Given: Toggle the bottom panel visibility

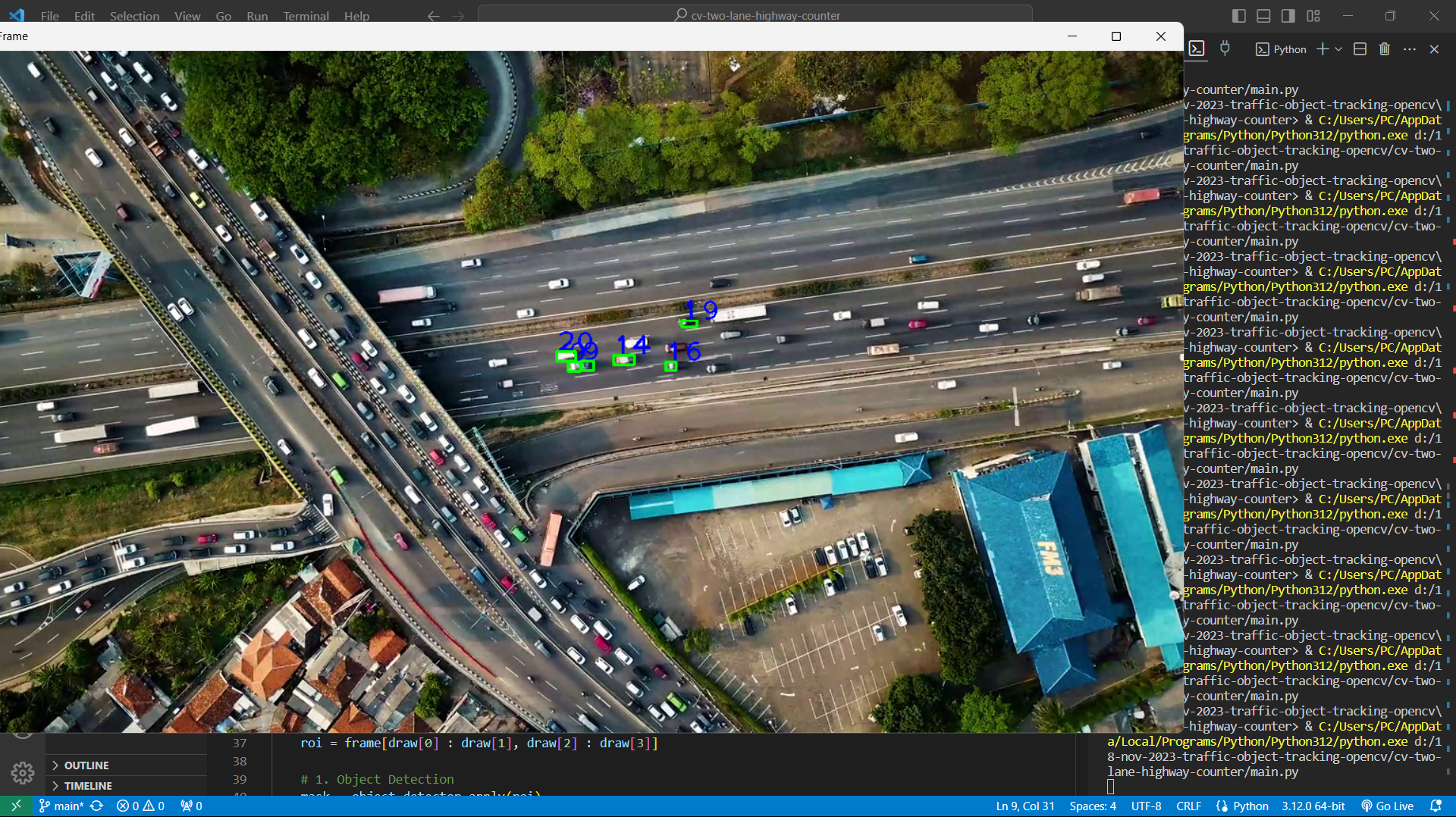Looking at the screenshot, I should pos(1263,16).
